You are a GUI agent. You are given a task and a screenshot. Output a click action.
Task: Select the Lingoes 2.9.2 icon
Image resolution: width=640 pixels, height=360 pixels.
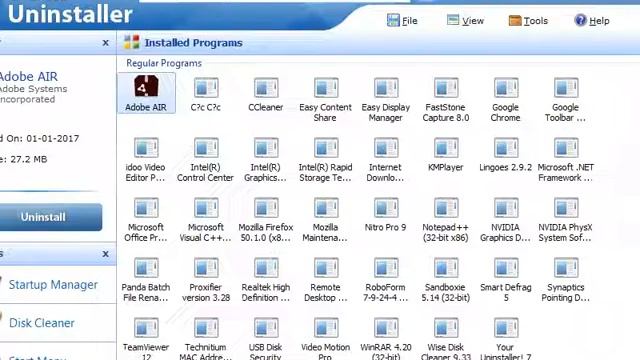506,147
